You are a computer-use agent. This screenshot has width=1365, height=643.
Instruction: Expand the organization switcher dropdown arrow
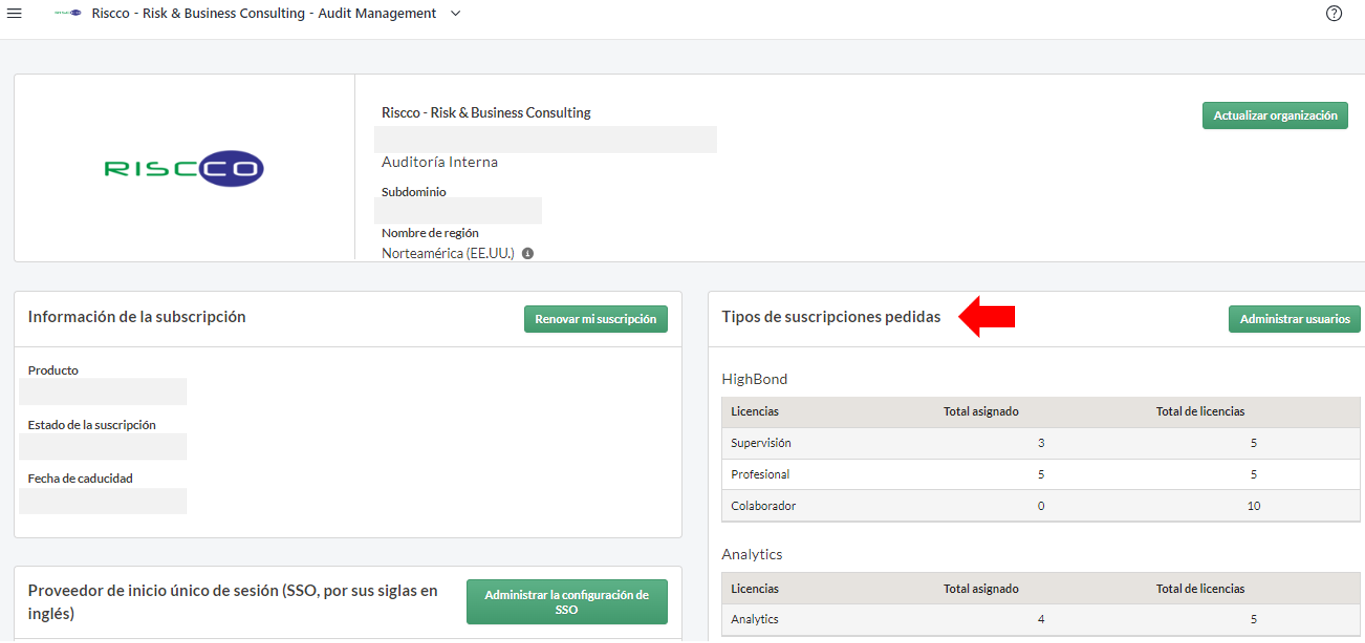point(456,13)
